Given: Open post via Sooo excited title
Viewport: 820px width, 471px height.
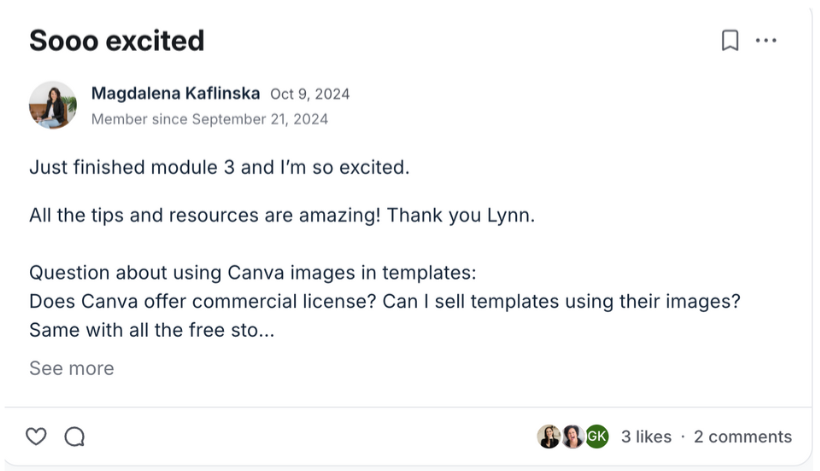Looking at the screenshot, I should coord(116,40).
